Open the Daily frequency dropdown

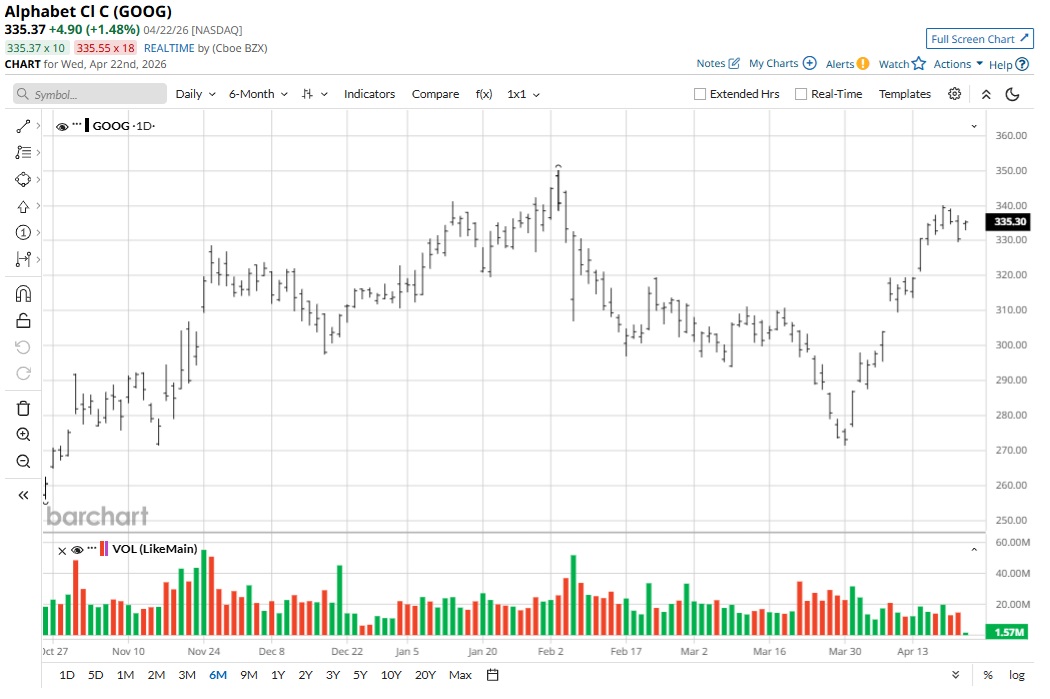pyautogui.click(x=195, y=94)
